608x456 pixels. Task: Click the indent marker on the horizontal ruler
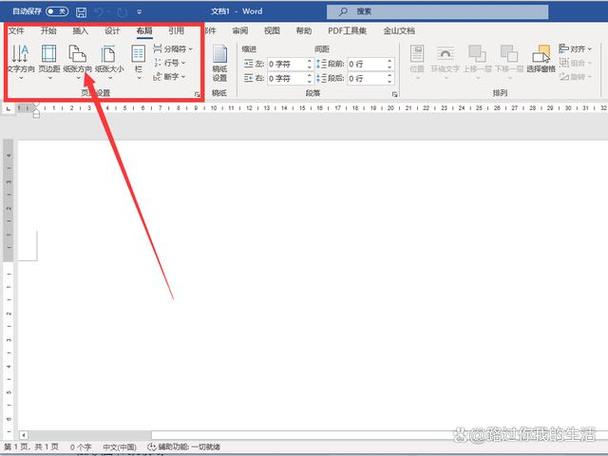36,110
